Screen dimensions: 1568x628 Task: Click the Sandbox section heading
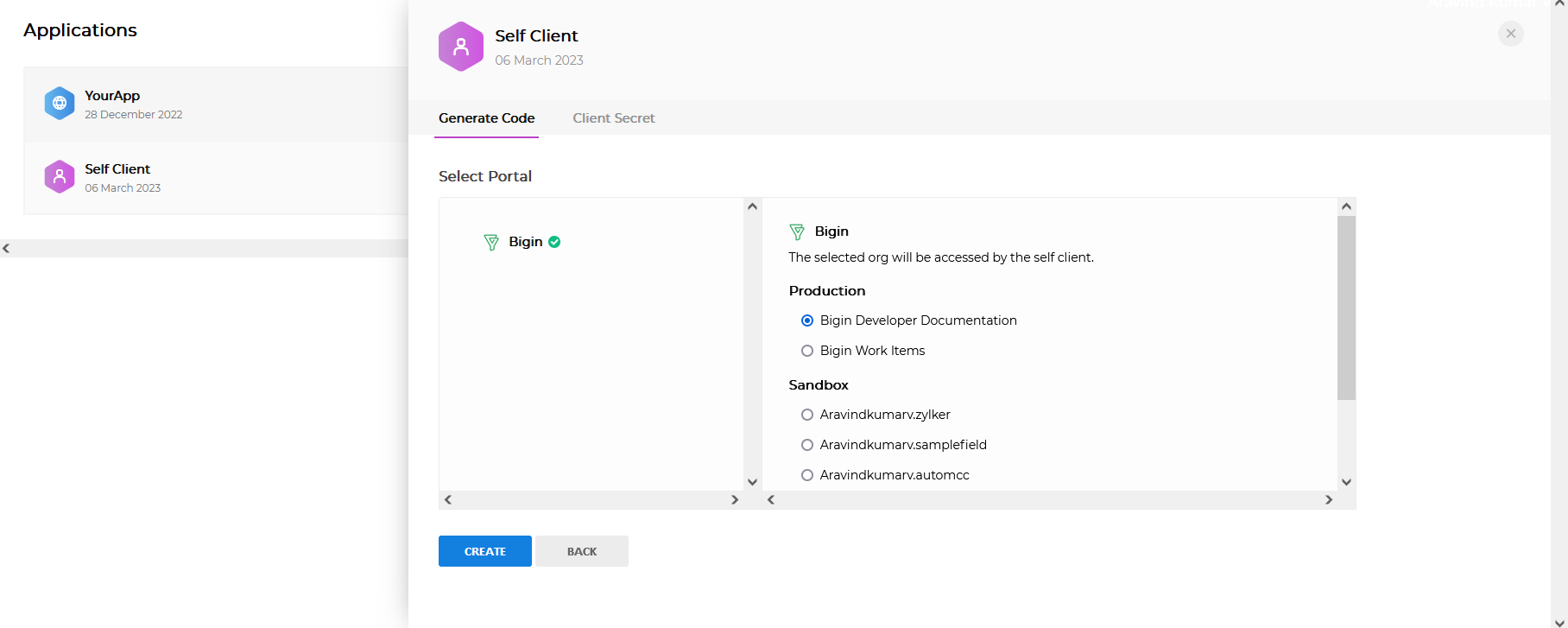(x=819, y=385)
